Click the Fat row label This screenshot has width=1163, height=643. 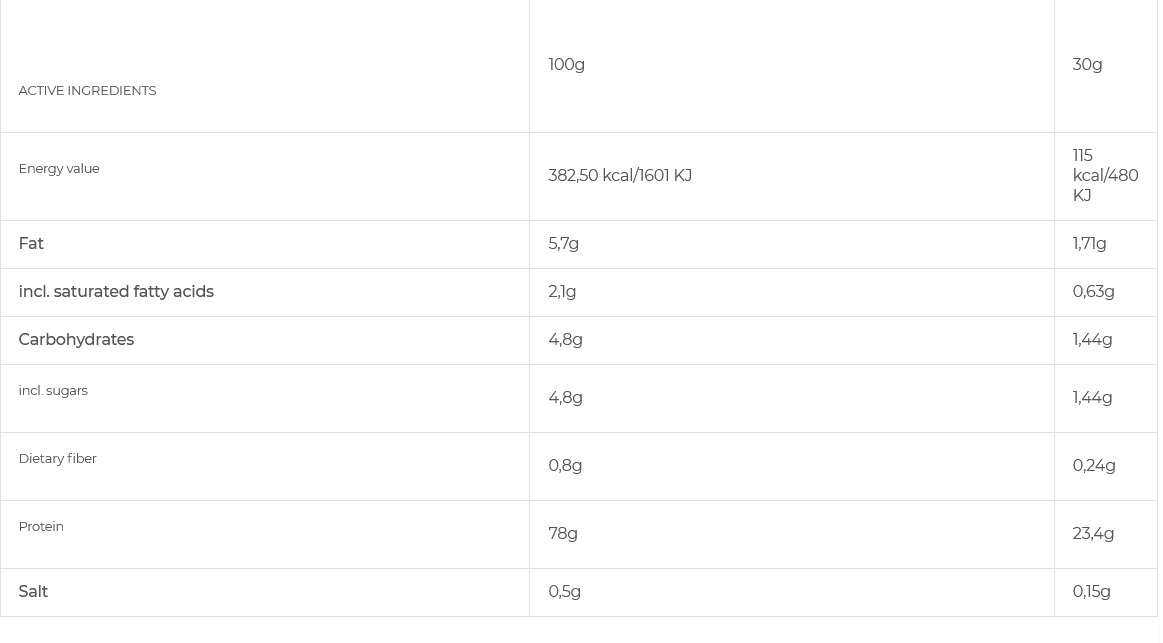[x=31, y=244]
